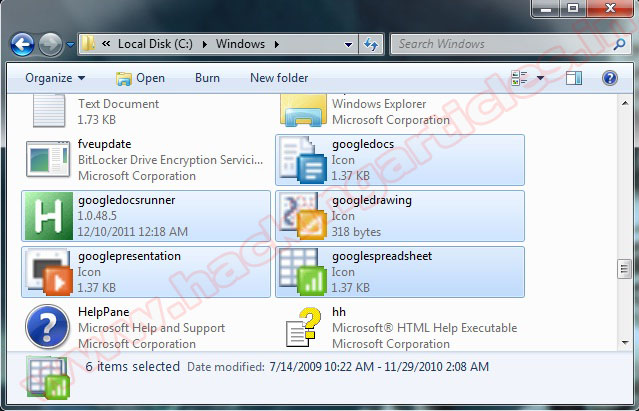Screen dimensions: 639x411
Task: Click Microsoft Help and Support text
Action: [x=151, y=328]
